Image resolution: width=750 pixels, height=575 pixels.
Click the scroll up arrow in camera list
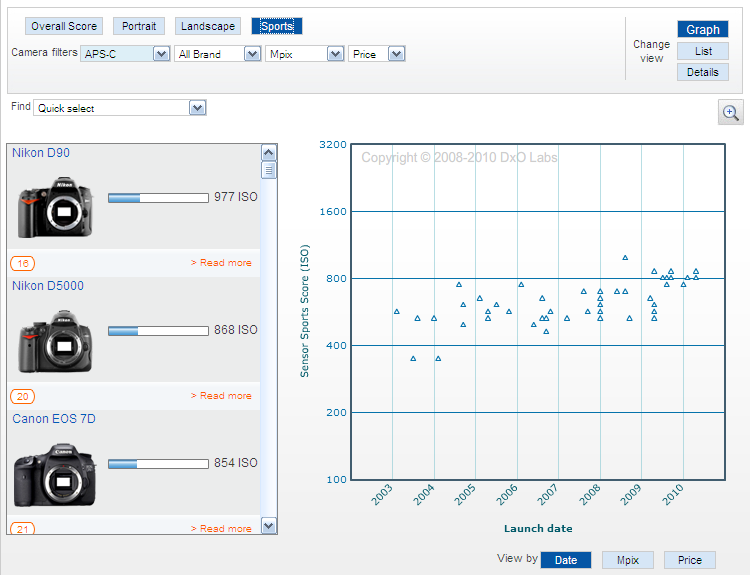[268, 153]
